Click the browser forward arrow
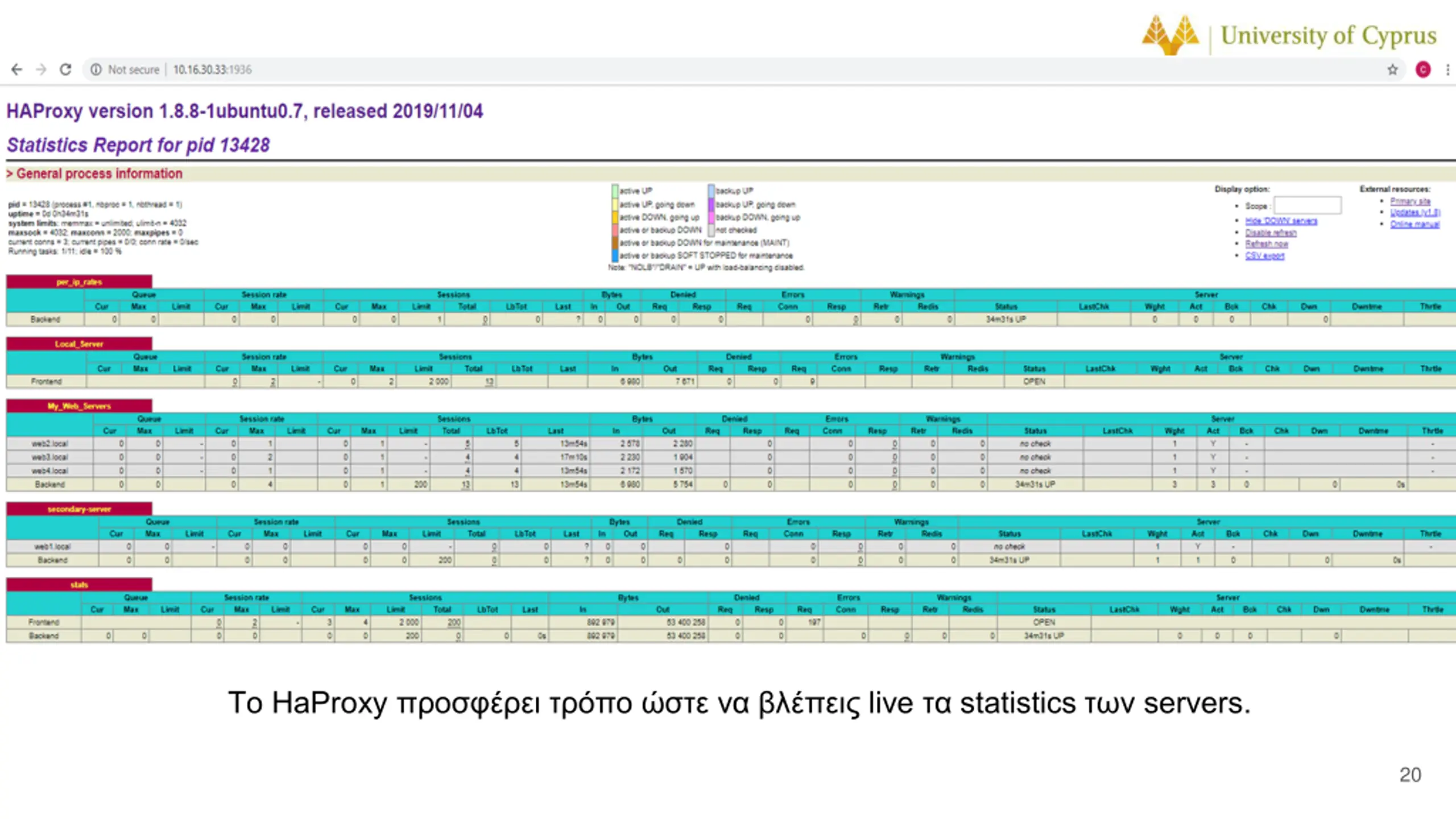1456x819 pixels. click(41, 69)
